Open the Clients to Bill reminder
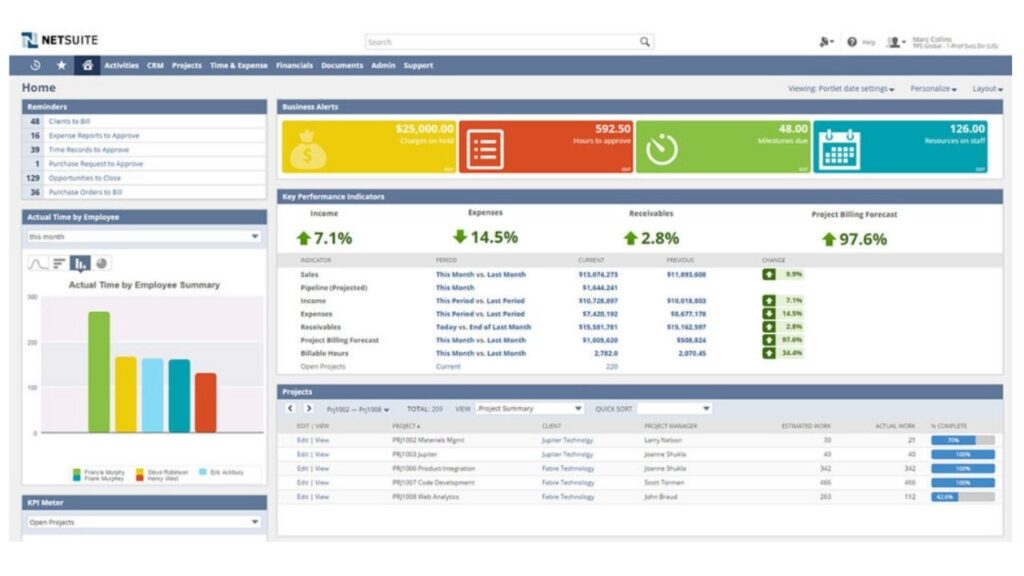 [69, 121]
